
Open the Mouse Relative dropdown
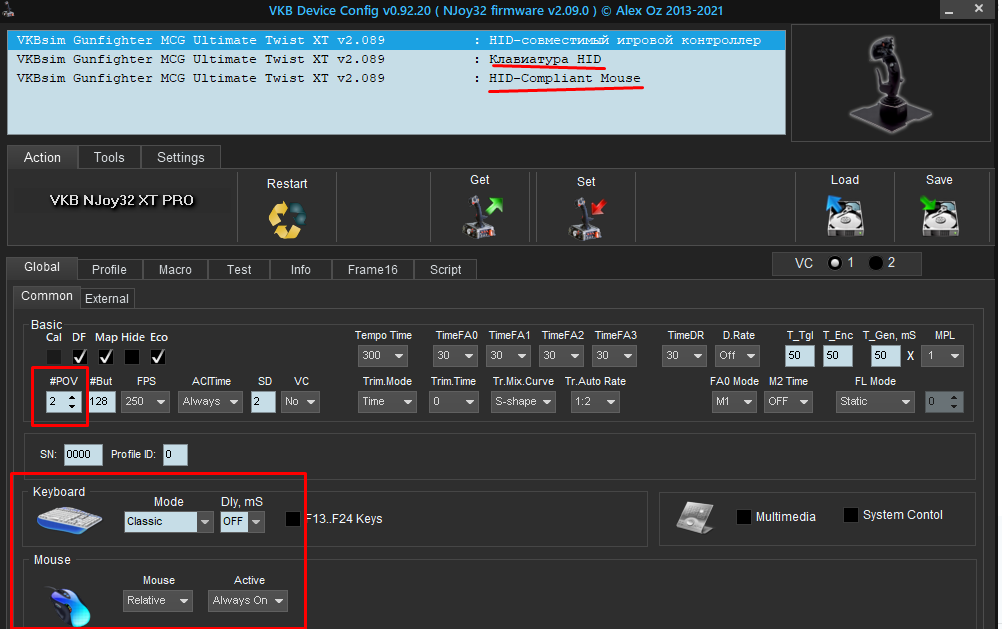(158, 601)
